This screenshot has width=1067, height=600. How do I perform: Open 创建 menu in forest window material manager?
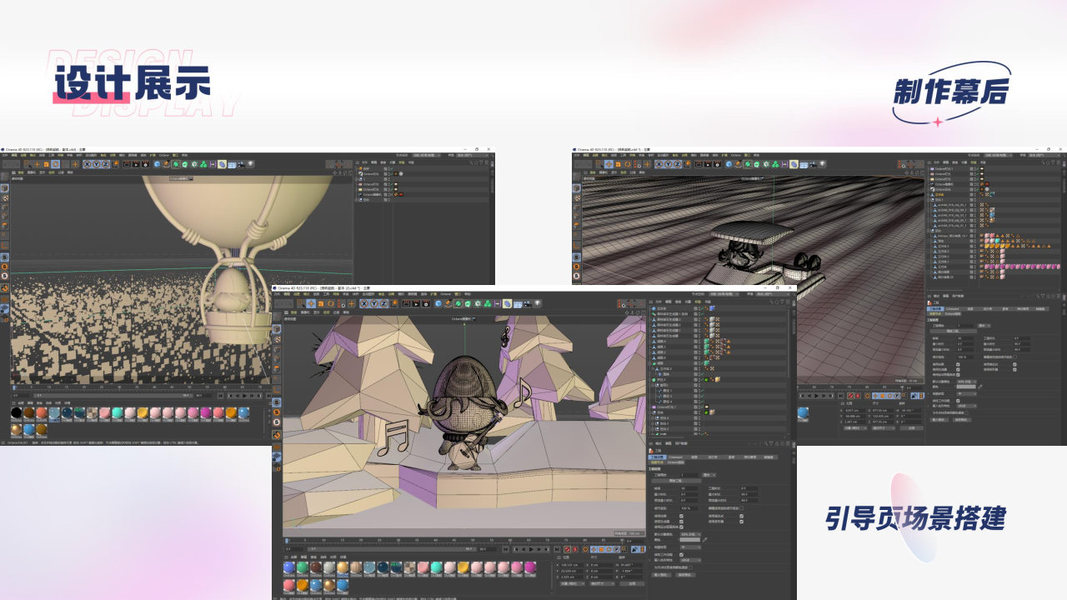point(294,557)
